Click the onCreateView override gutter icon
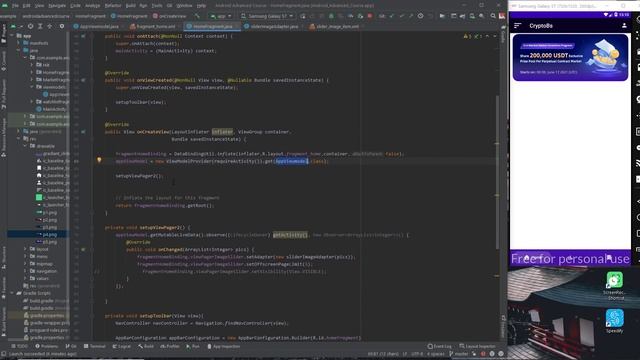 pyautogui.click(x=83, y=132)
